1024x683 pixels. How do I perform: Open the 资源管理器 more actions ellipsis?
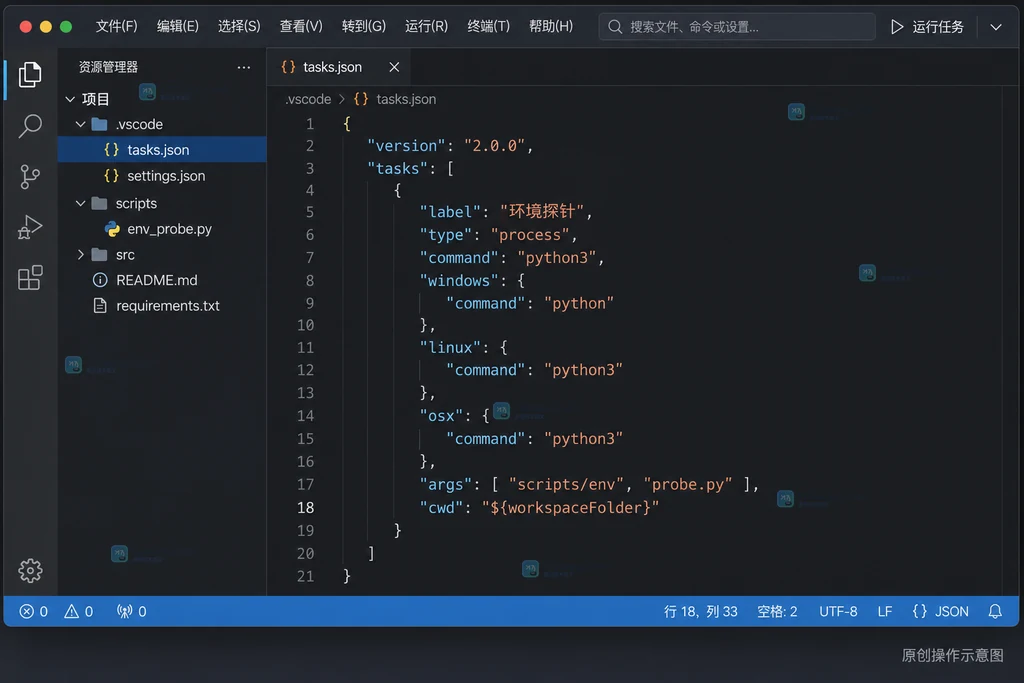pyautogui.click(x=244, y=67)
